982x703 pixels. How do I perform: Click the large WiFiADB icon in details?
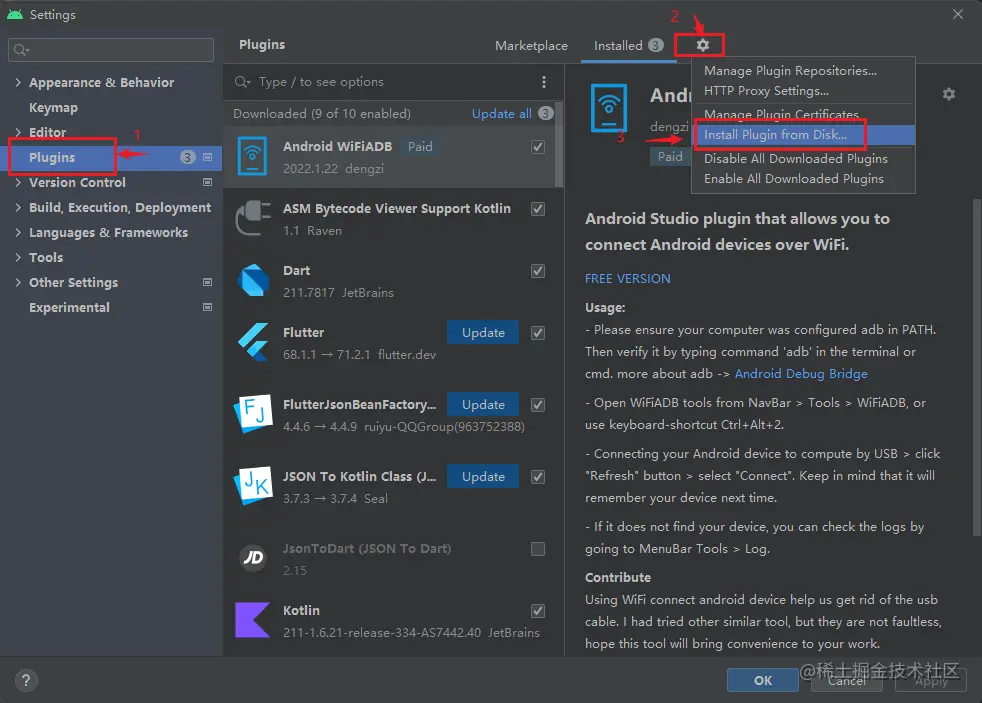[x=608, y=108]
